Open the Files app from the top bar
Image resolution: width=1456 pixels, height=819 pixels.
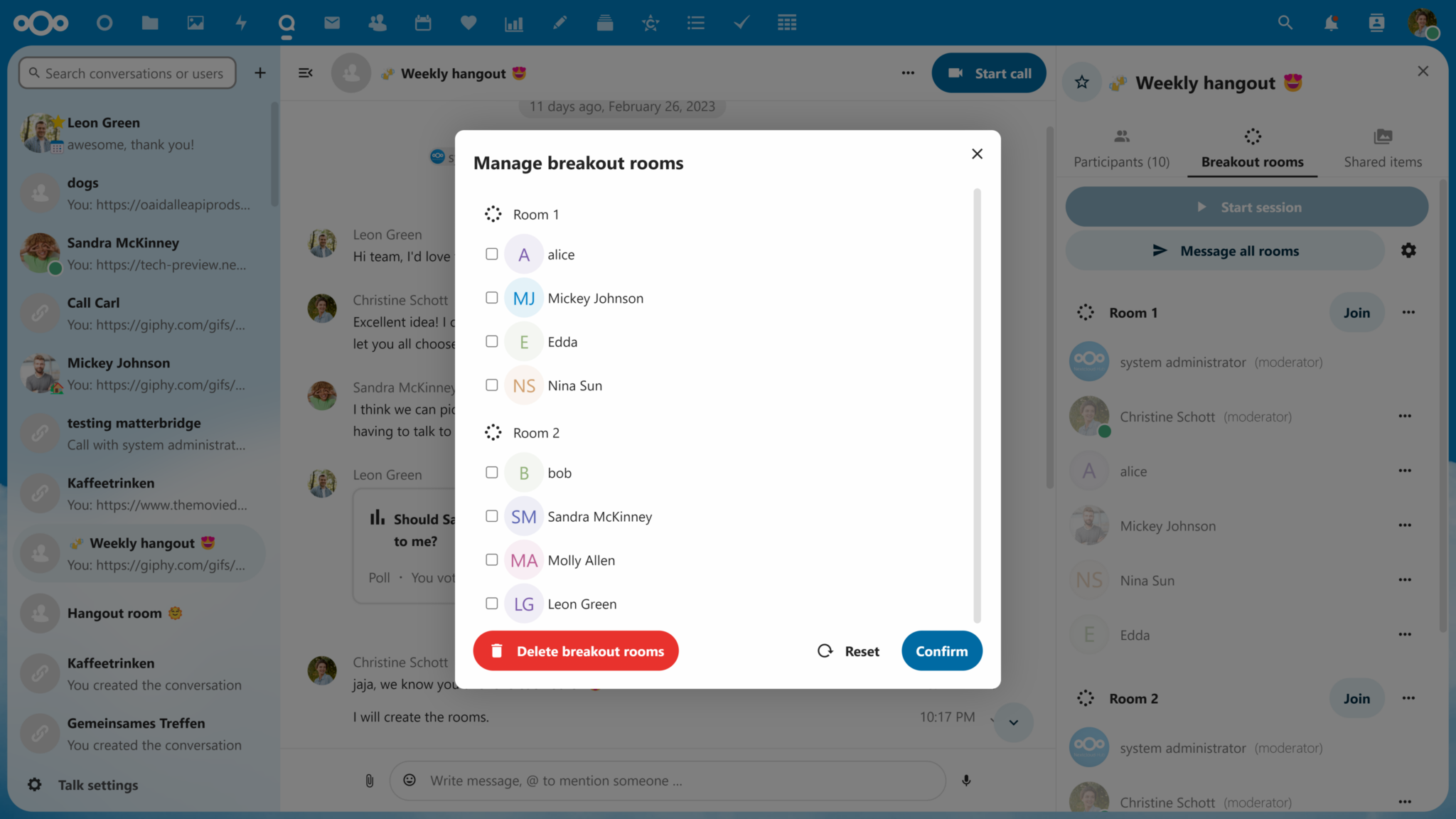(150, 22)
